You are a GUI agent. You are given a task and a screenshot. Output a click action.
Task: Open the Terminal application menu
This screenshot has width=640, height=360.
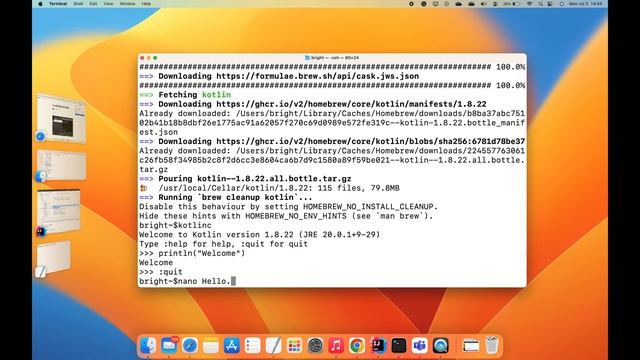click(x=58, y=4)
